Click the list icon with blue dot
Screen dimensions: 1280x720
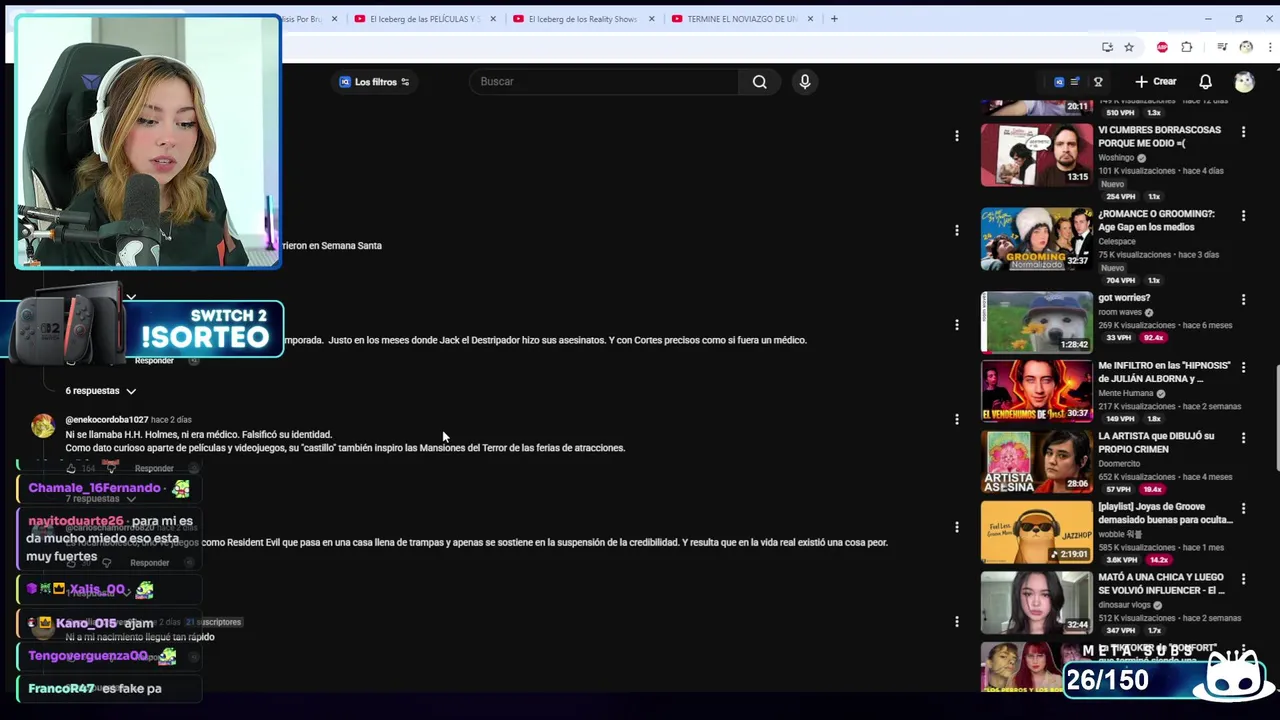pos(1076,82)
